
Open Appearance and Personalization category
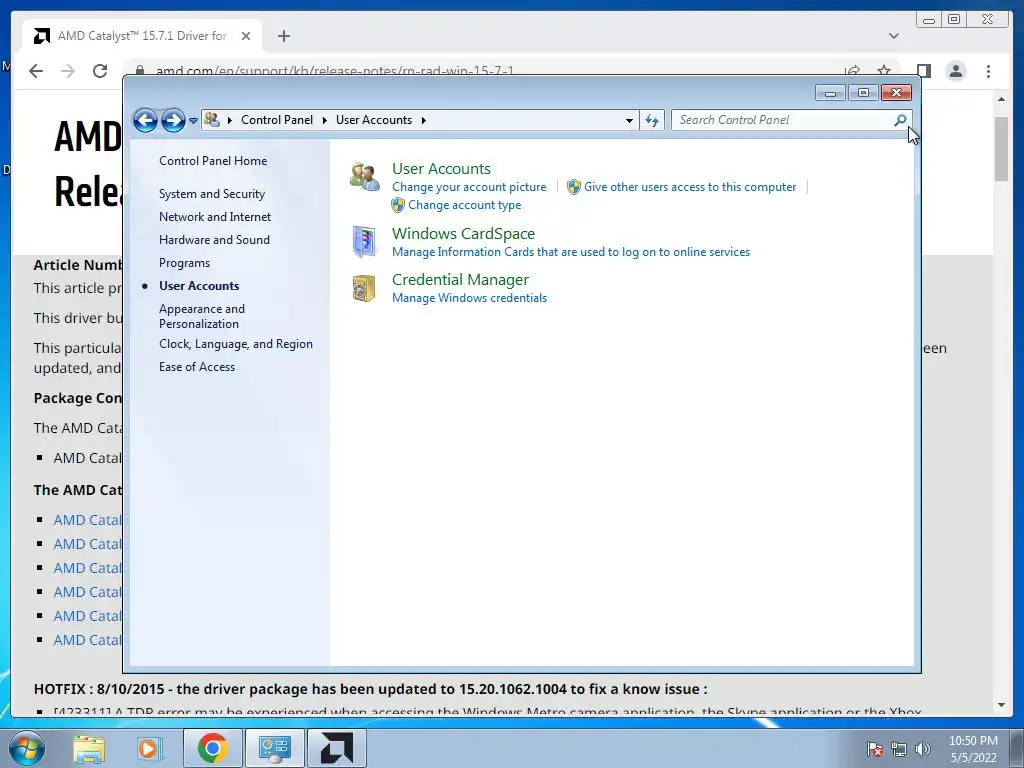[202, 316]
